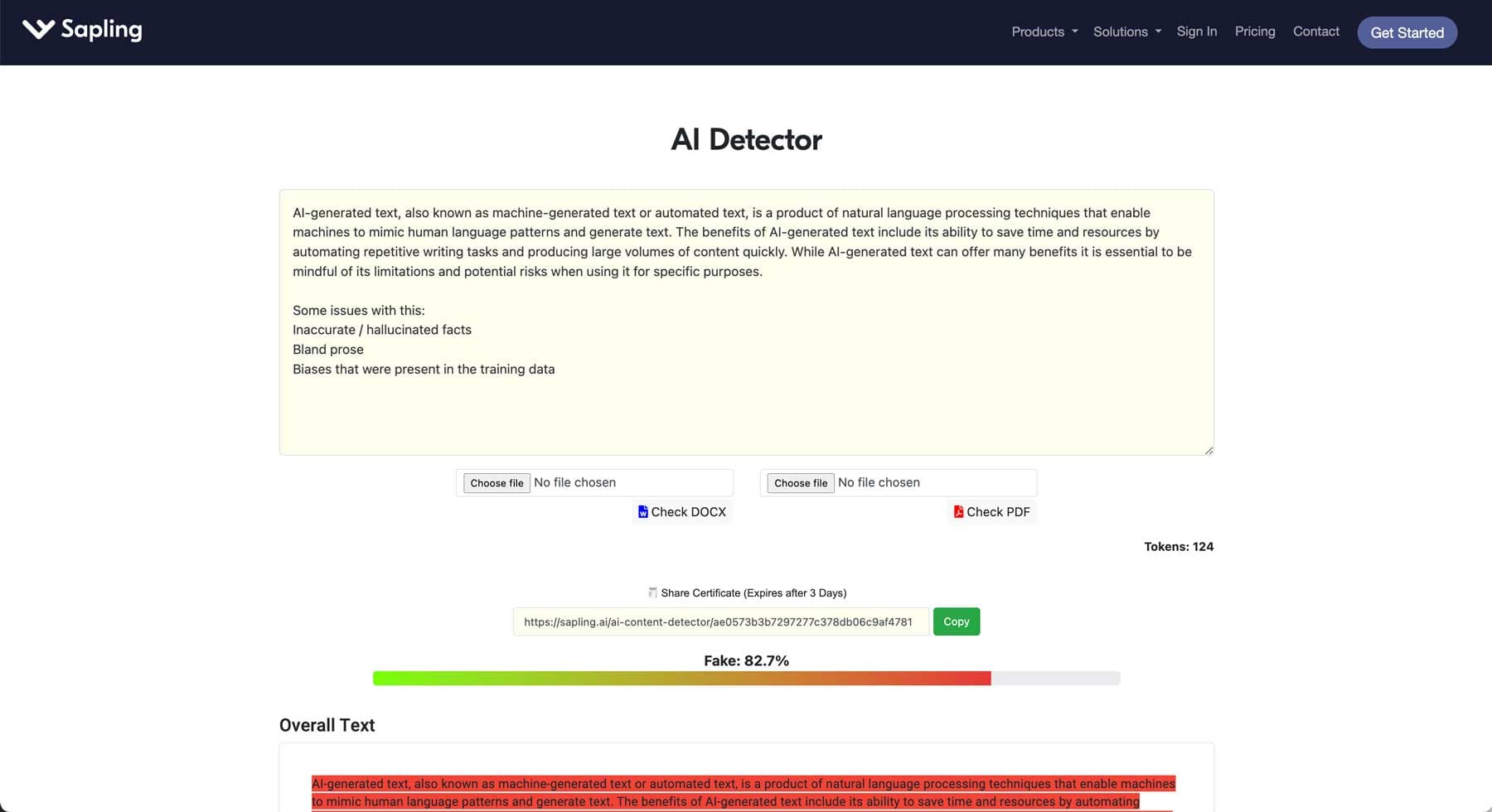
Task: Click the Sapling logo icon
Action: pos(38,30)
